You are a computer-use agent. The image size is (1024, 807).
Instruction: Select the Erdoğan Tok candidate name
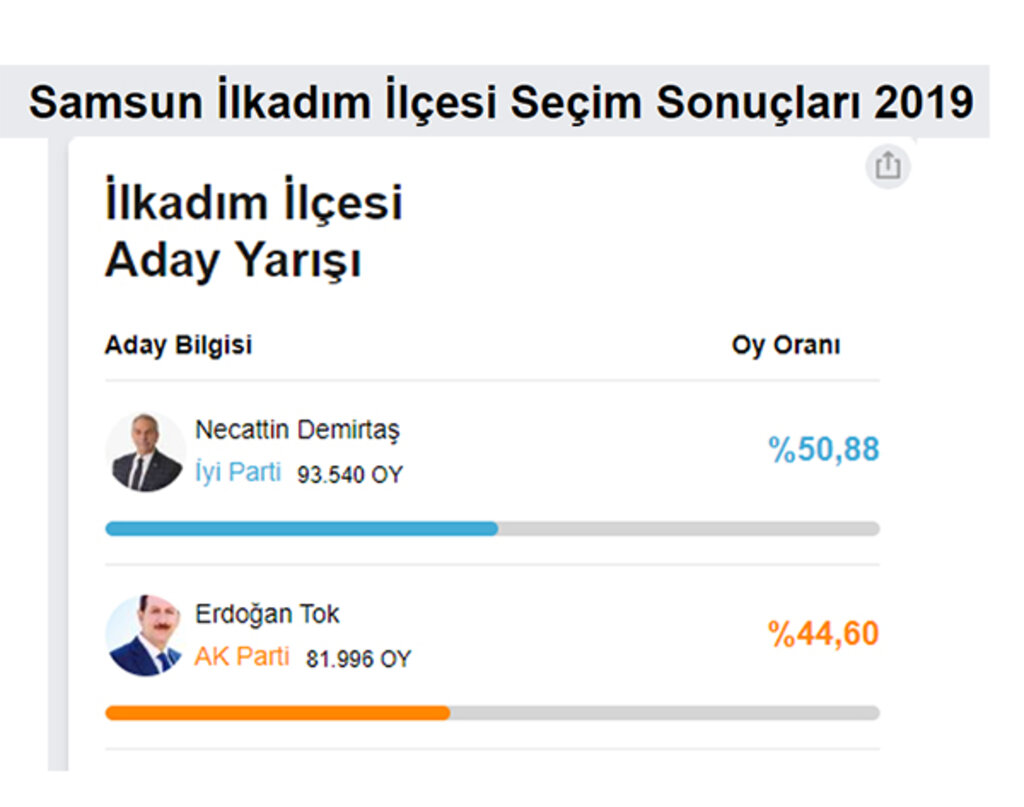click(267, 614)
